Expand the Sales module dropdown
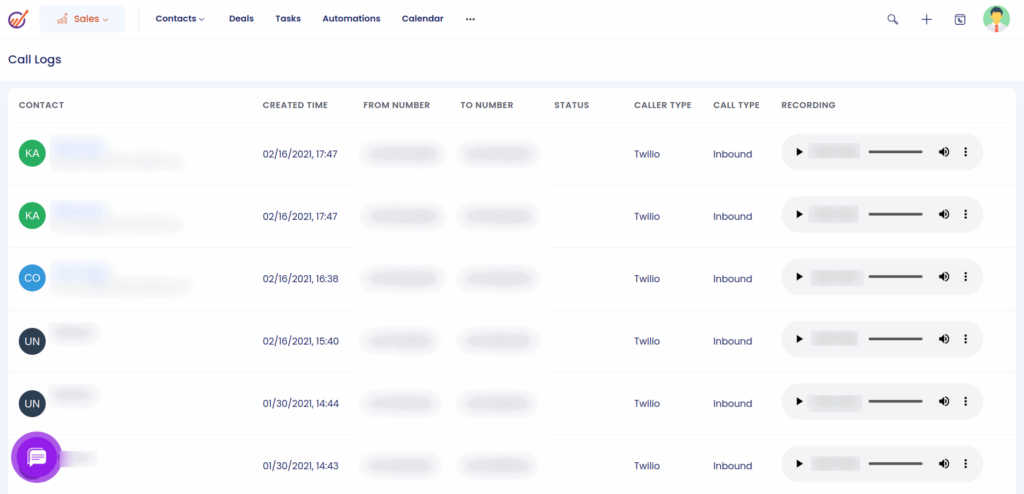 click(82, 19)
